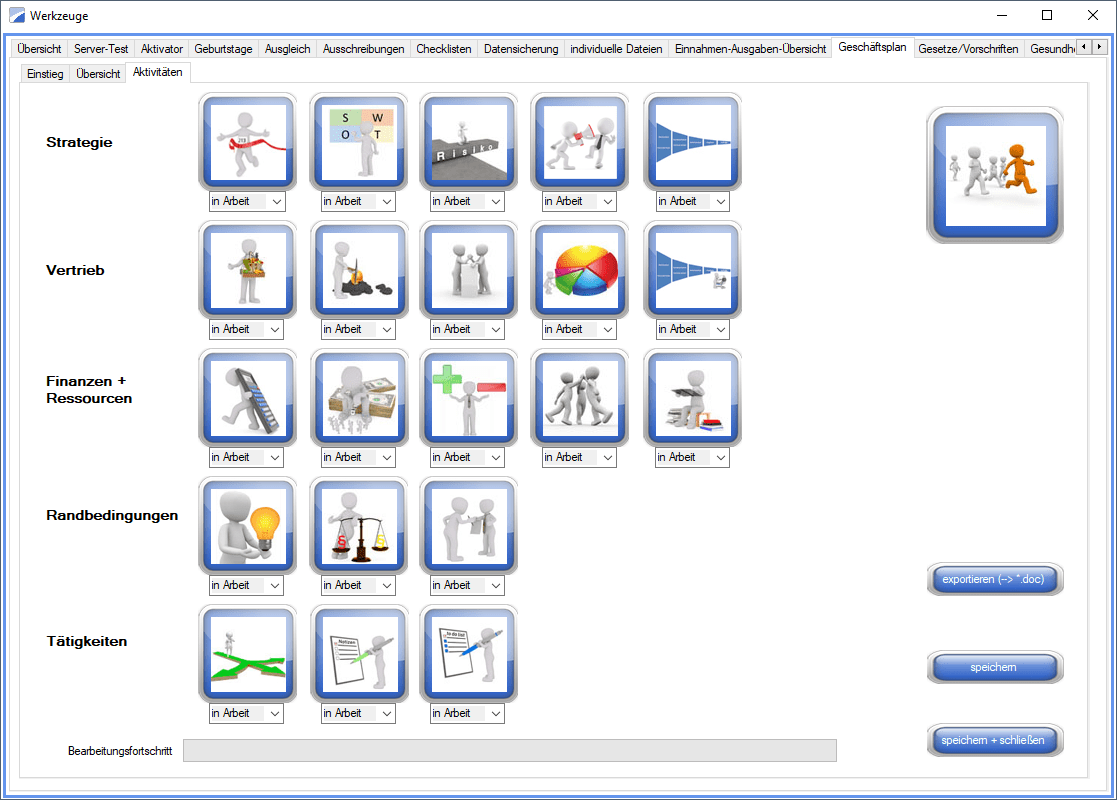This screenshot has width=1117, height=800.
Task: Click the plus-minus figure icon
Action: tap(469, 397)
